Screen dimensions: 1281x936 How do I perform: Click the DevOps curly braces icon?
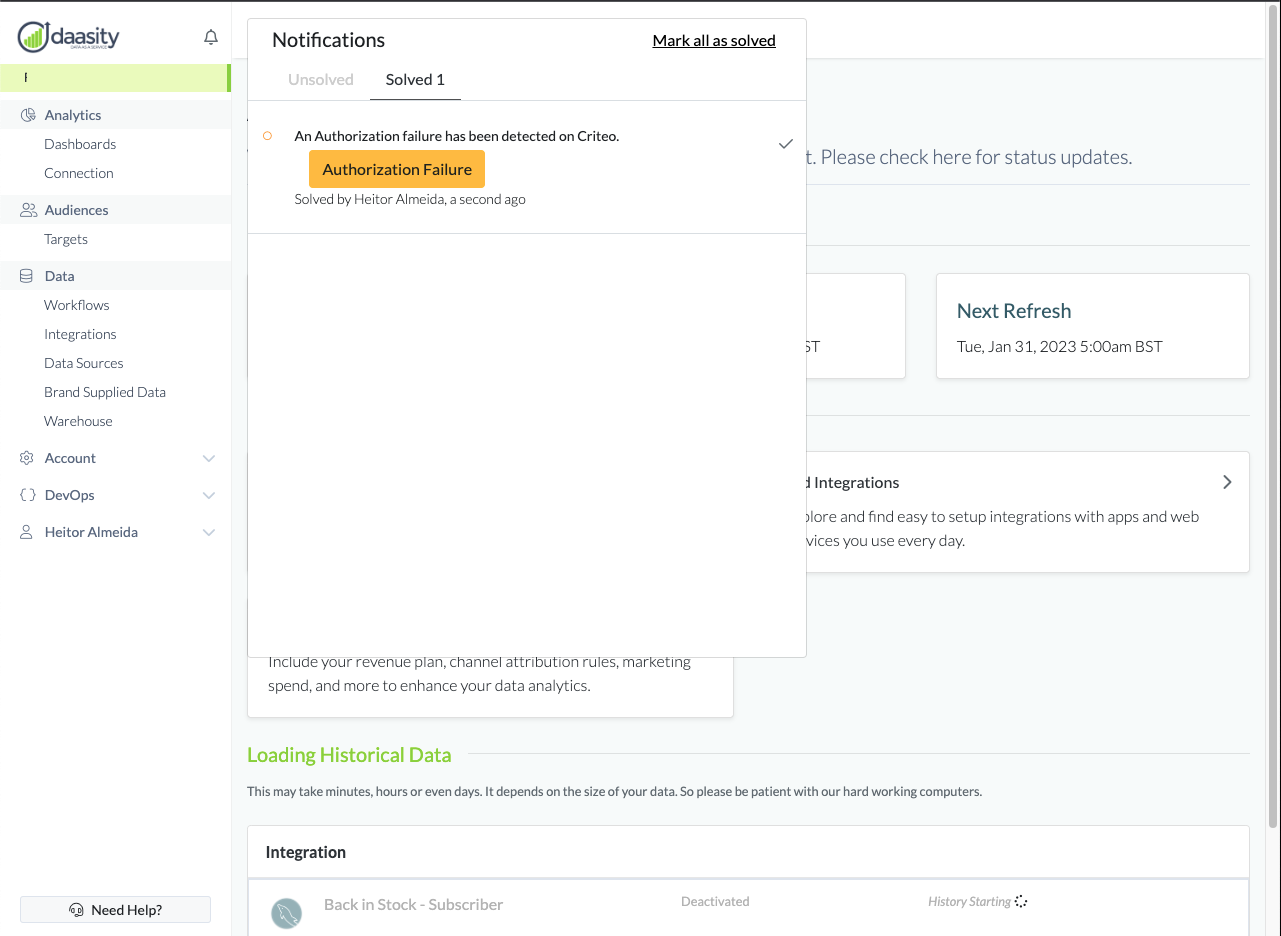[28, 495]
